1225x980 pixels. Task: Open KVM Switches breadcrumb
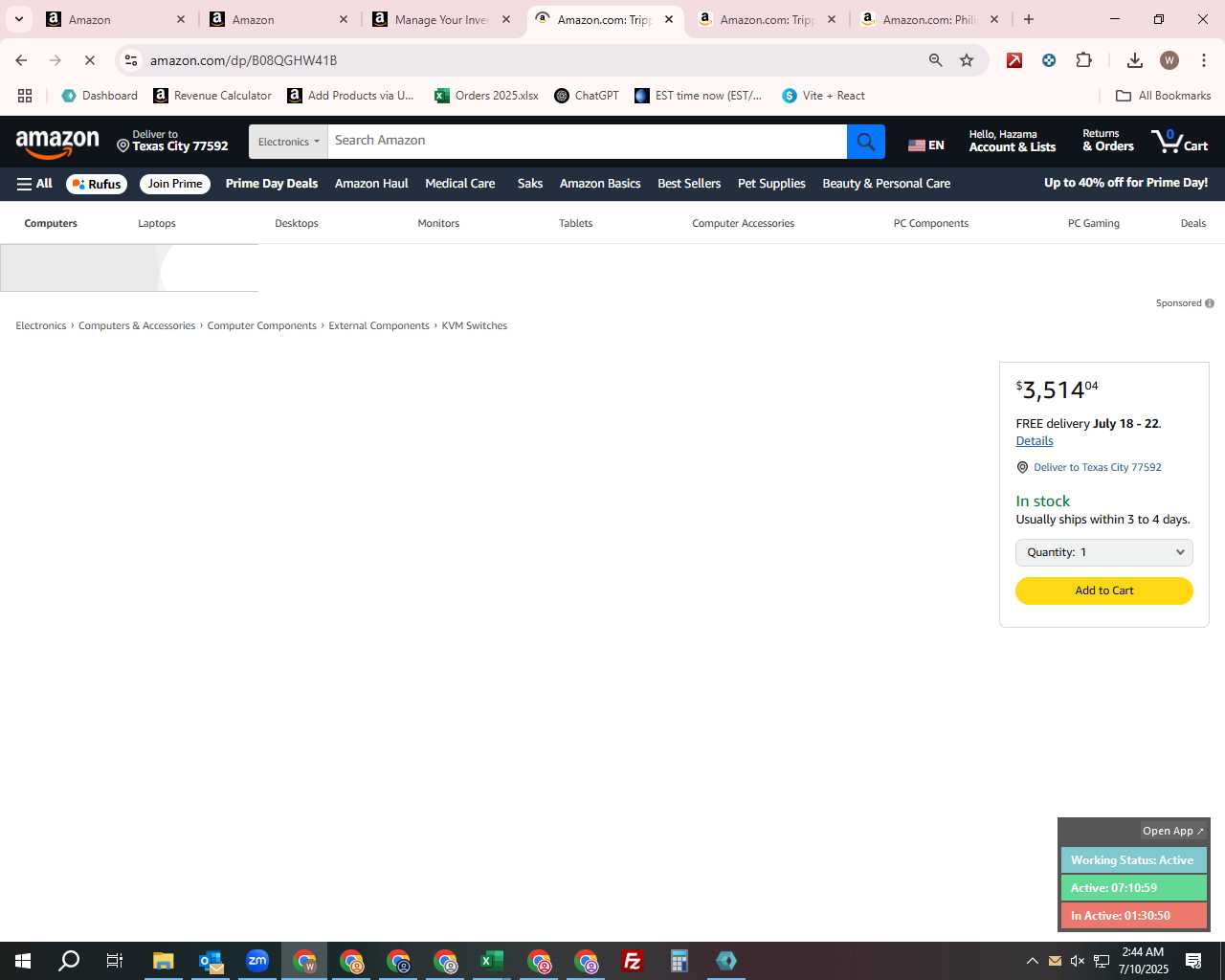(474, 325)
